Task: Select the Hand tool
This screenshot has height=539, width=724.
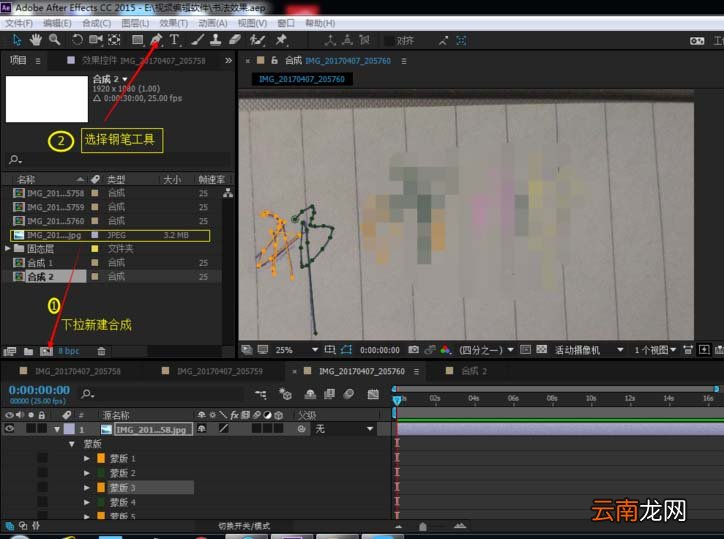Action: click(x=36, y=40)
